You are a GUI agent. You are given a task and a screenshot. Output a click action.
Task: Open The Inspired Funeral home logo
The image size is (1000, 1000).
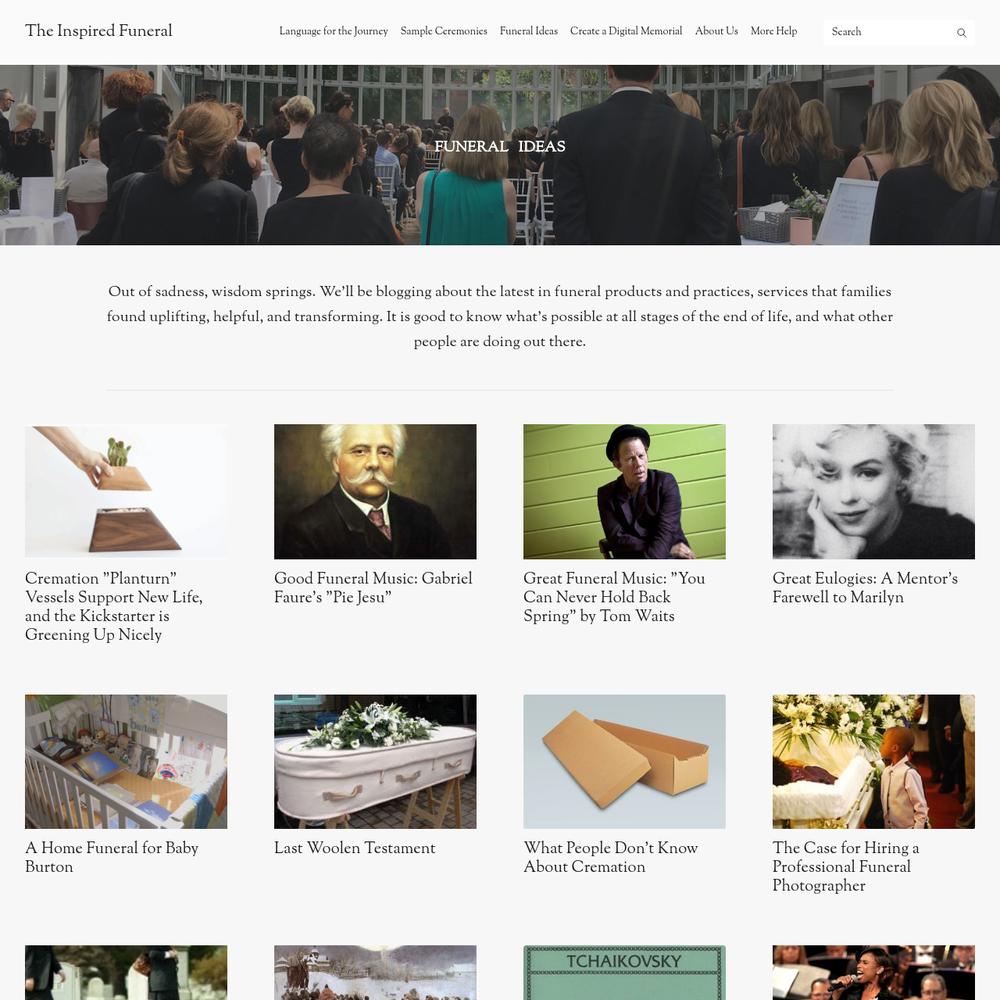tap(99, 31)
